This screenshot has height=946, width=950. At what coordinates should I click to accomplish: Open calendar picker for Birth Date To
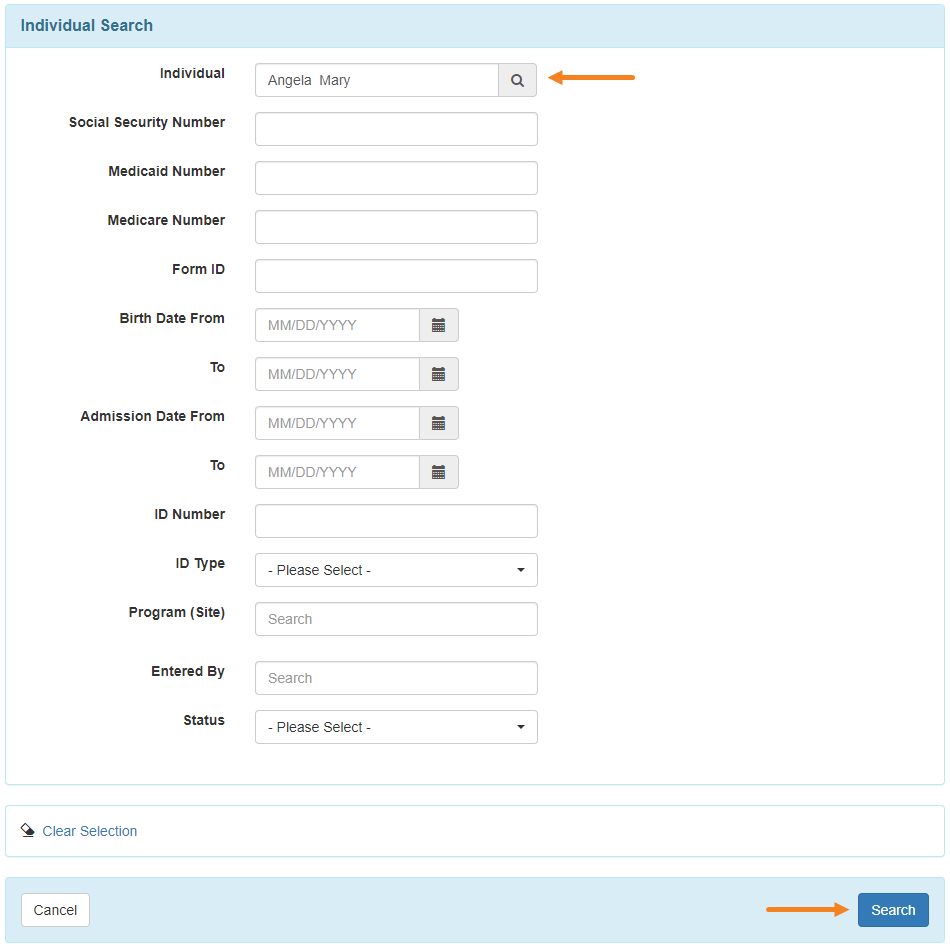coord(438,374)
